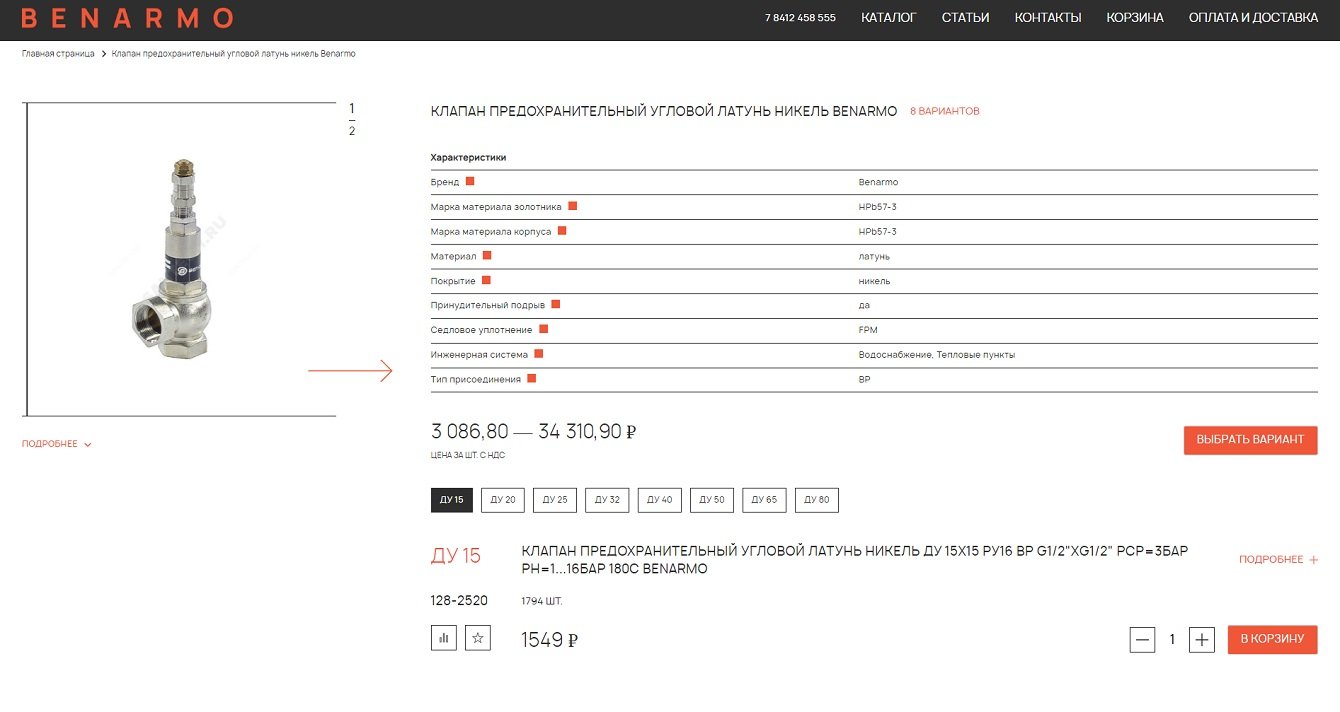Click FPM value in Седловое уплотнение row
Image resolution: width=1340 pixels, height=712 pixels.
(x=868, y=330)
